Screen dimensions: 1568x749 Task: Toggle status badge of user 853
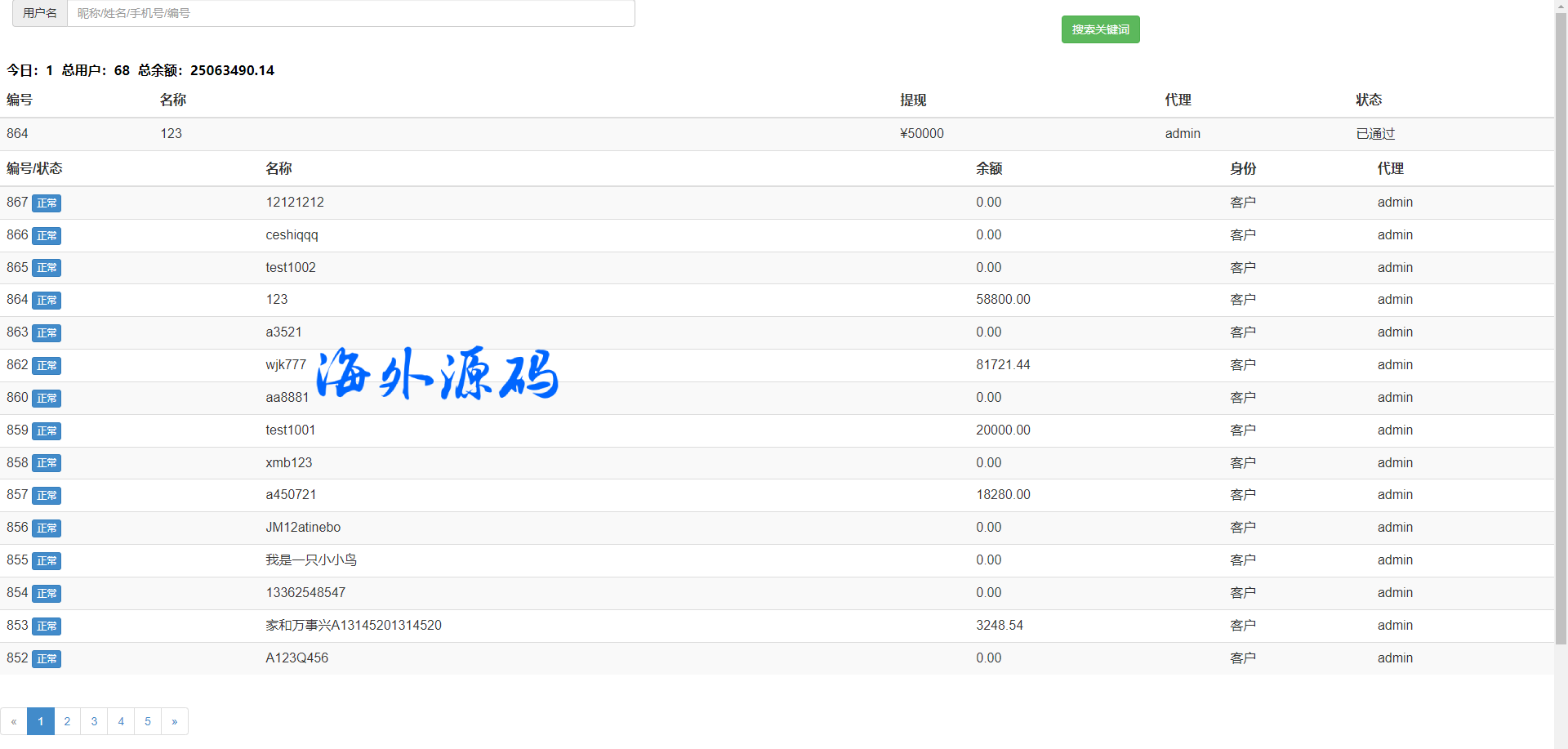[47, 626]
